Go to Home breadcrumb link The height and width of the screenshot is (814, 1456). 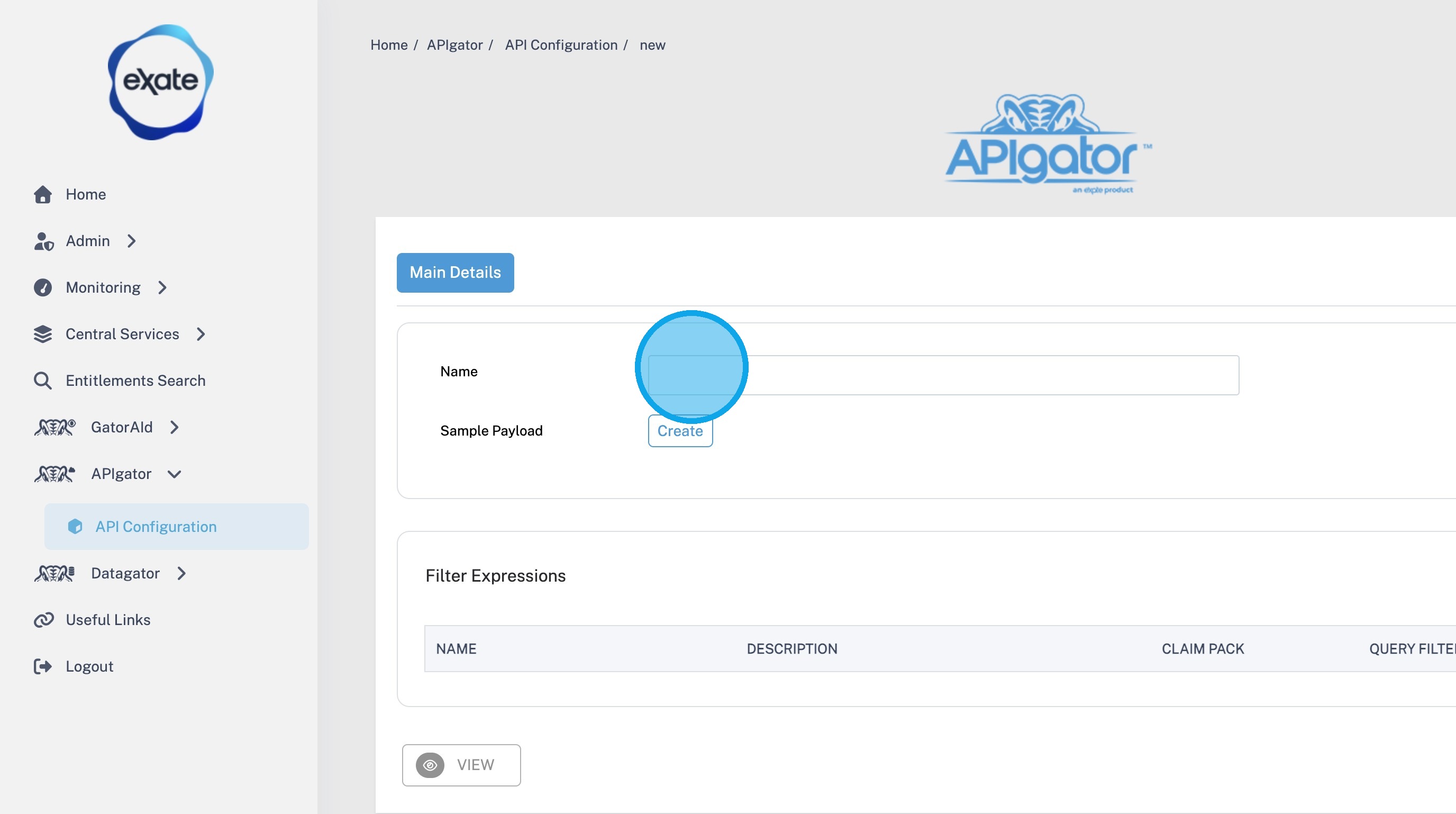(389, 45)
